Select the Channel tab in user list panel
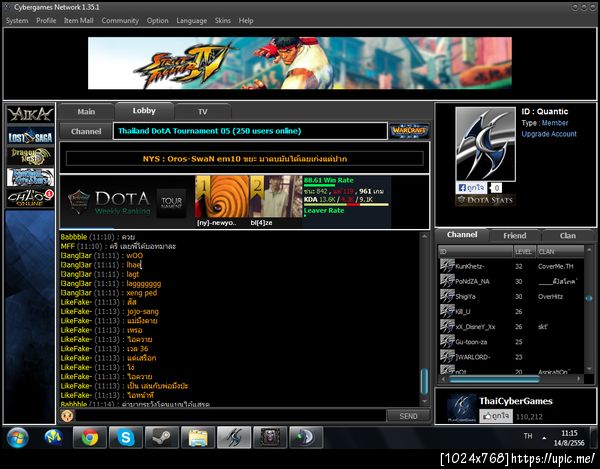The width and height of the screenshot is (600, 469). [462, 235]
